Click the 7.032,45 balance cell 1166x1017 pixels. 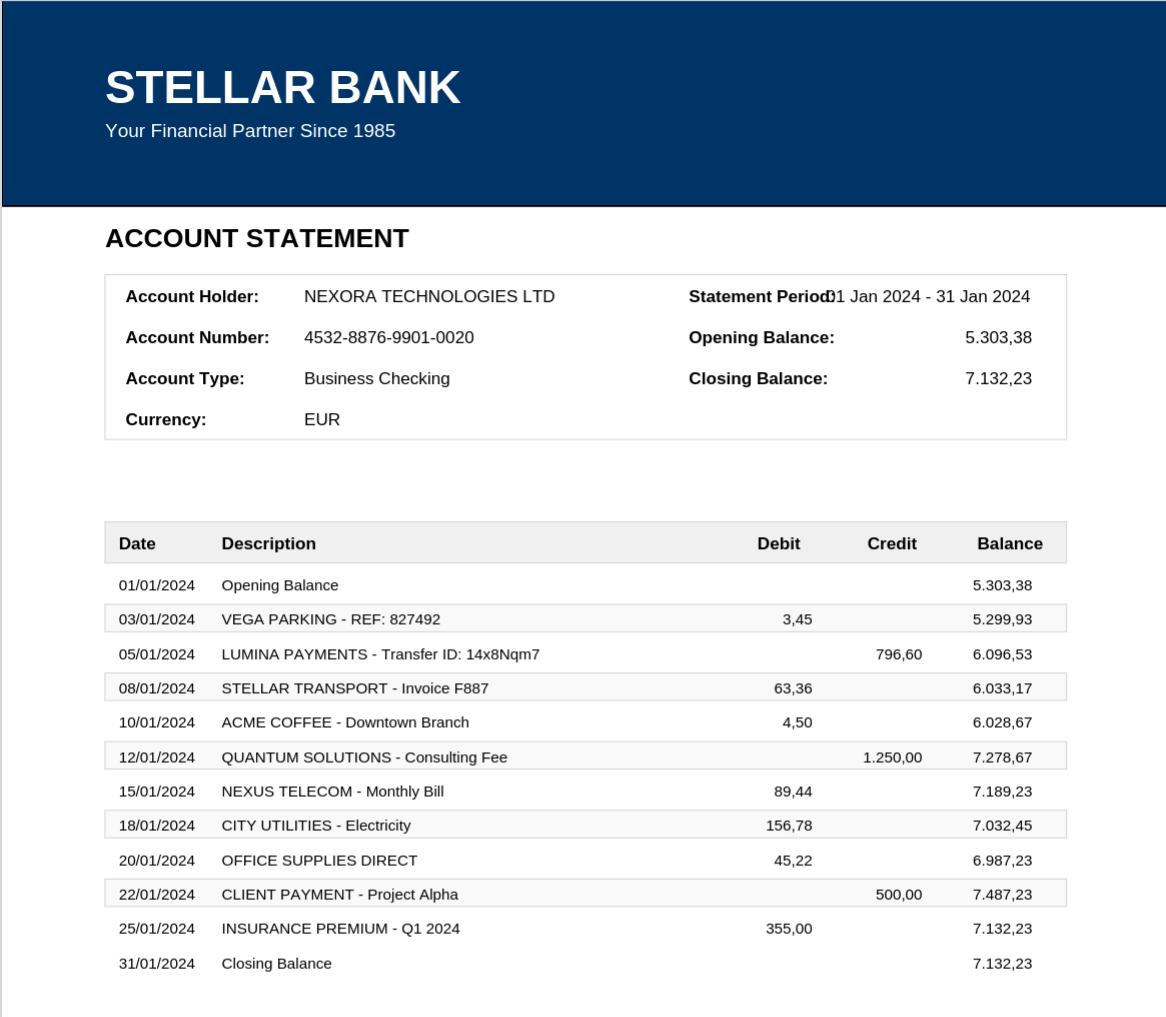coord(1002,826)
